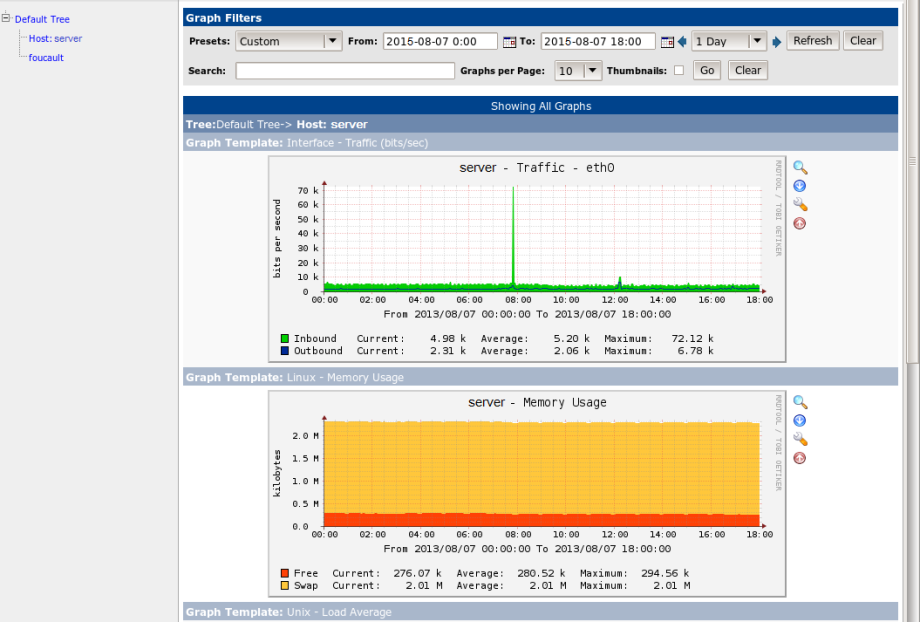Image resolution: width=920 pixels, height=622 pixels.
Task: Click the Showing All Graphs header
Action: click(540, 106)
